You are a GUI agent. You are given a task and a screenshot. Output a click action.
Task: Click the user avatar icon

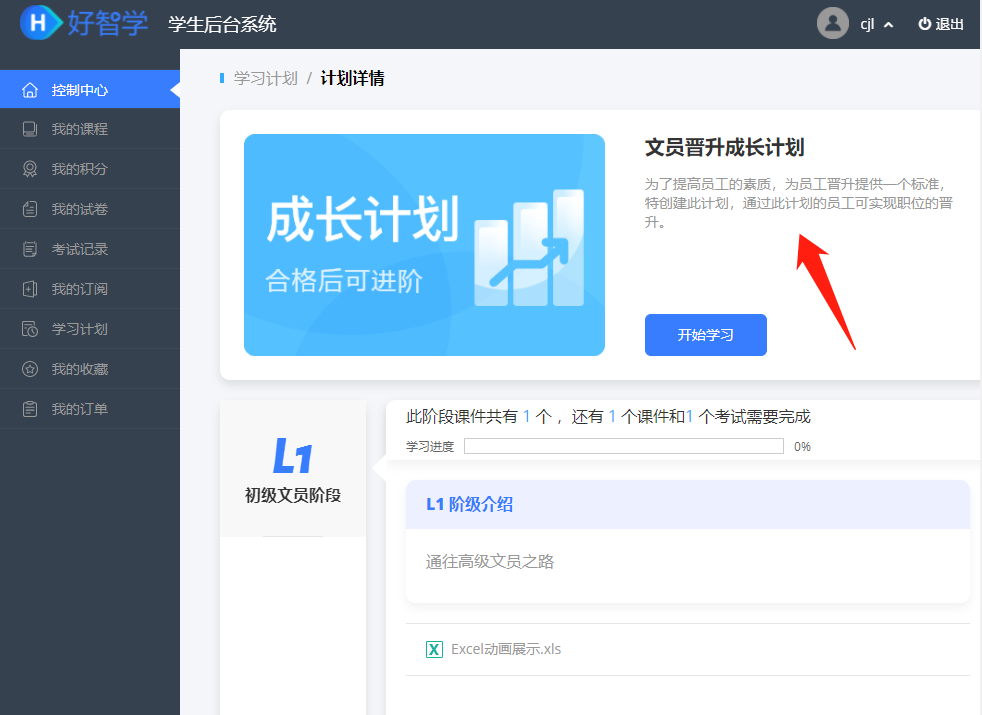pyautogui.click(x=832, y=24)
